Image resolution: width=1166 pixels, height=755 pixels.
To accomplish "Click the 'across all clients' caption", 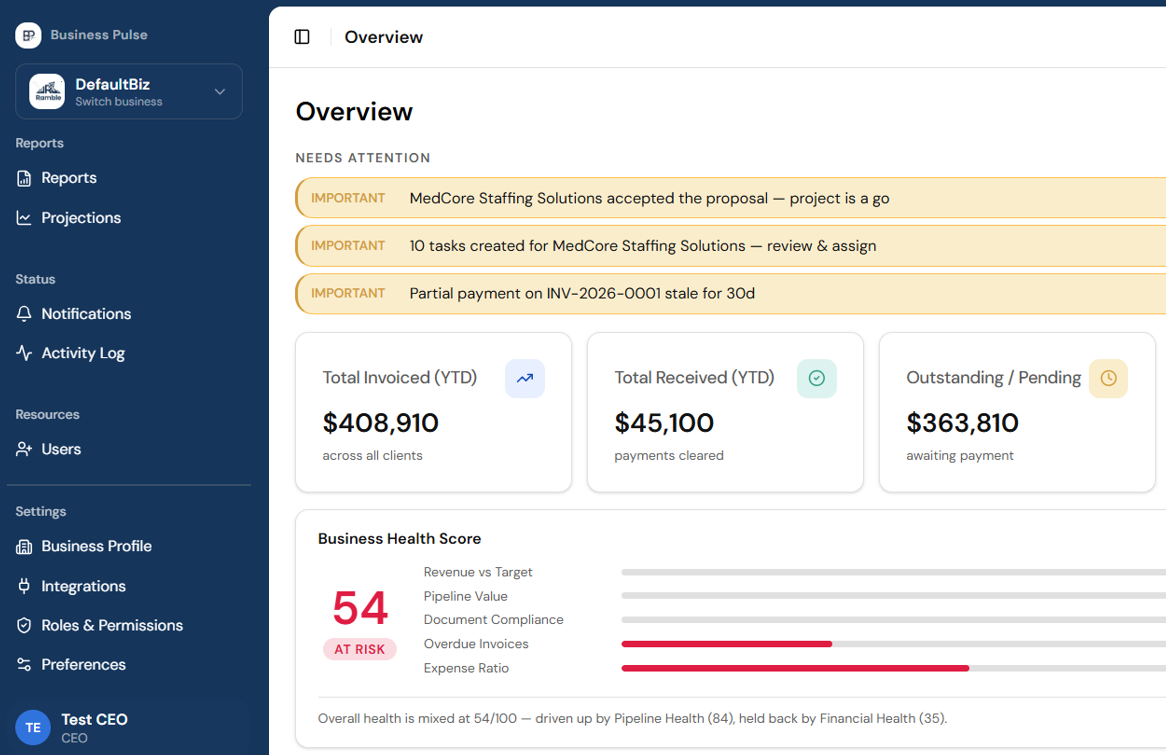I will click(x=373, y=455).
